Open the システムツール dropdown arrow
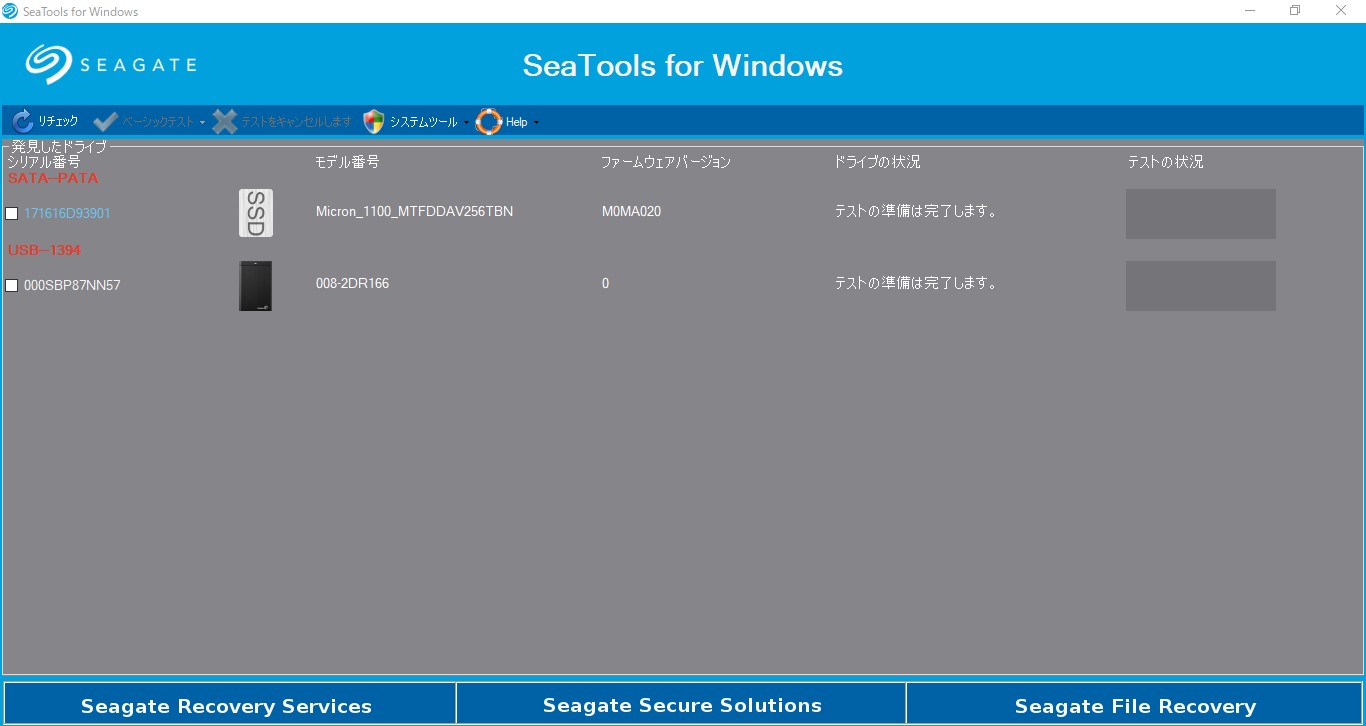The height and width of the screenshot is (726, 1366). [x=466, y=123]
